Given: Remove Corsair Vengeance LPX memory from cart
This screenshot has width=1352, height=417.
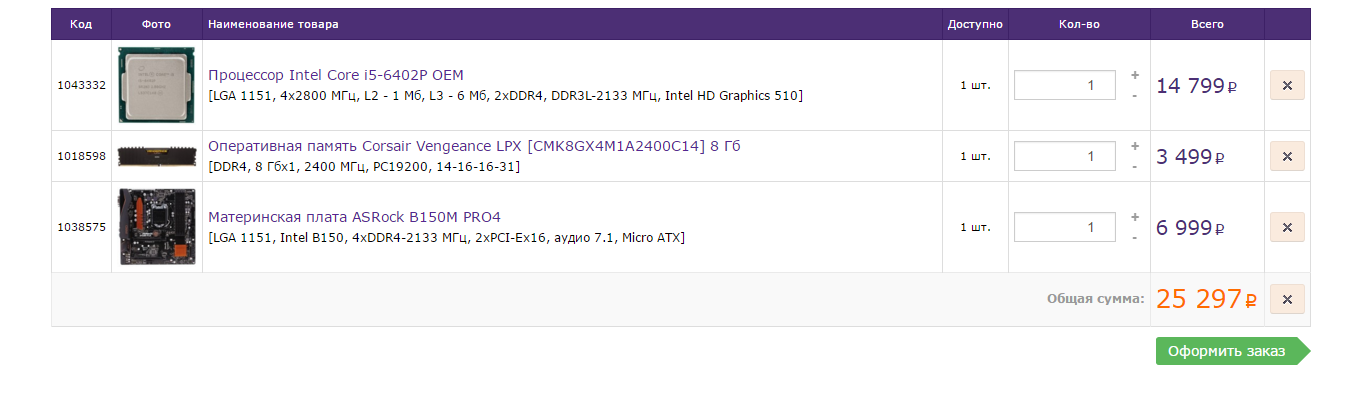Looking at the screenshot, I should (x=1287, y=156).
